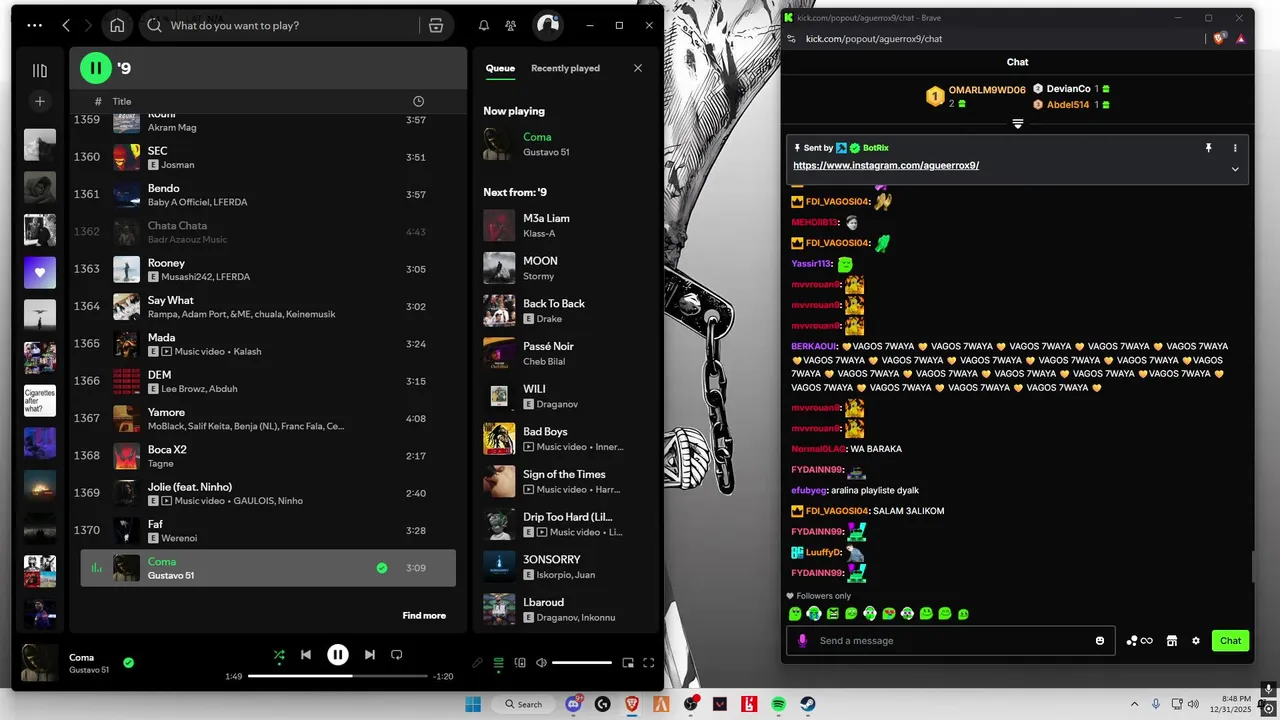1280x720 pixels.
Task: Select the track Bendo
Action: point(268,194)
